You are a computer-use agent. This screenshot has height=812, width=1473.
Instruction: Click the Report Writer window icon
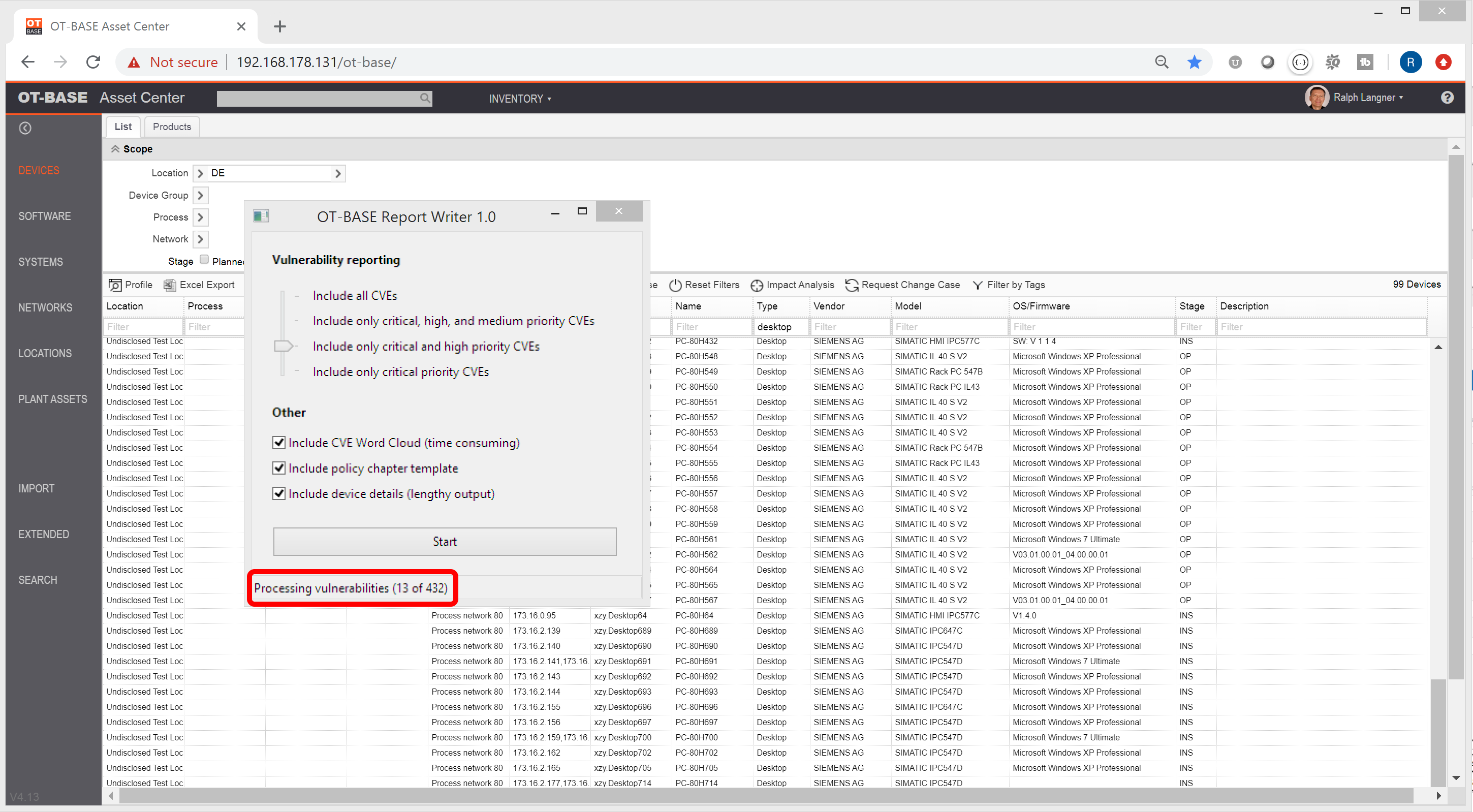click(261, 216)
